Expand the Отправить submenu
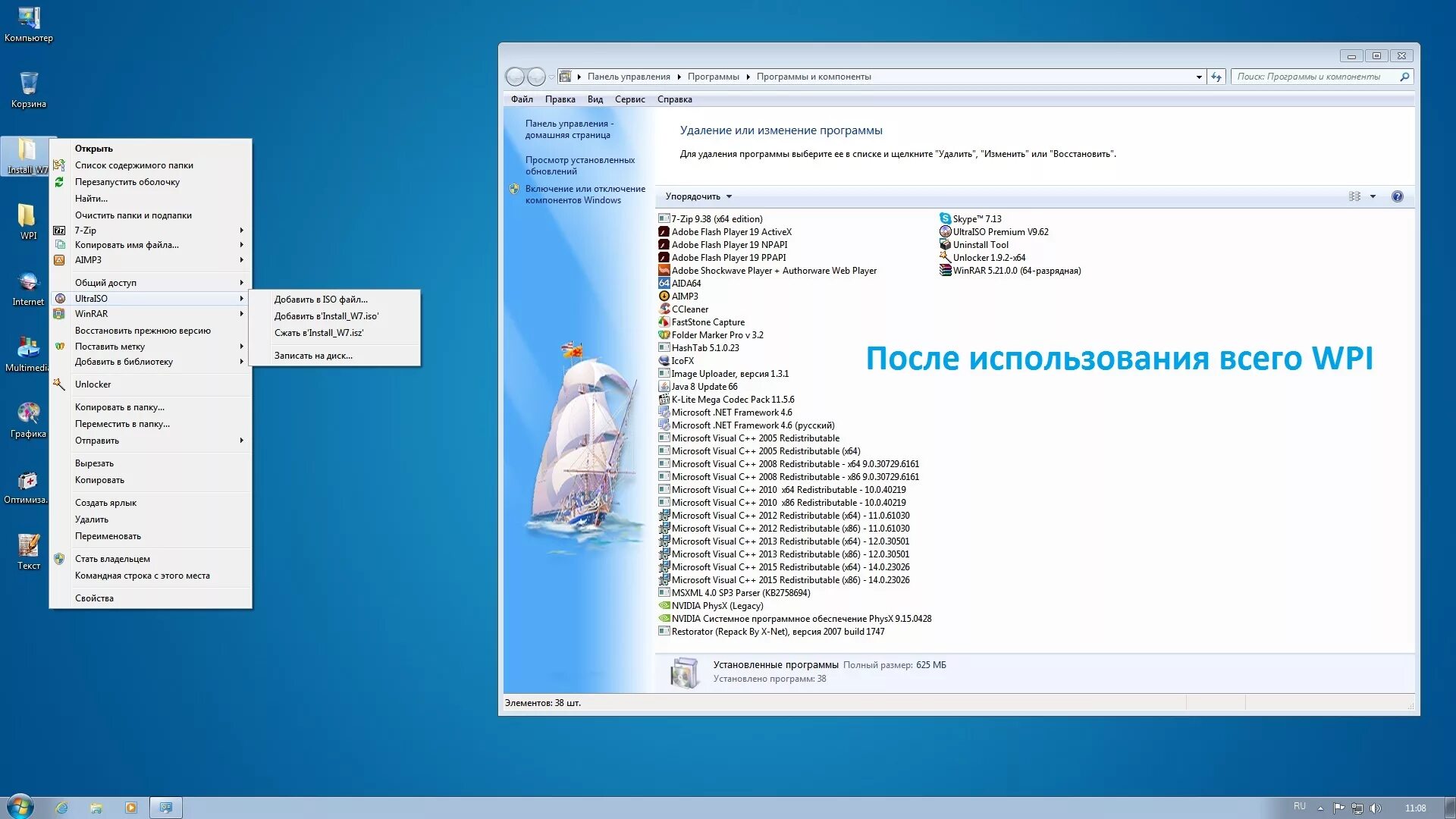The image size is (1456, 819). coord(241,441)
